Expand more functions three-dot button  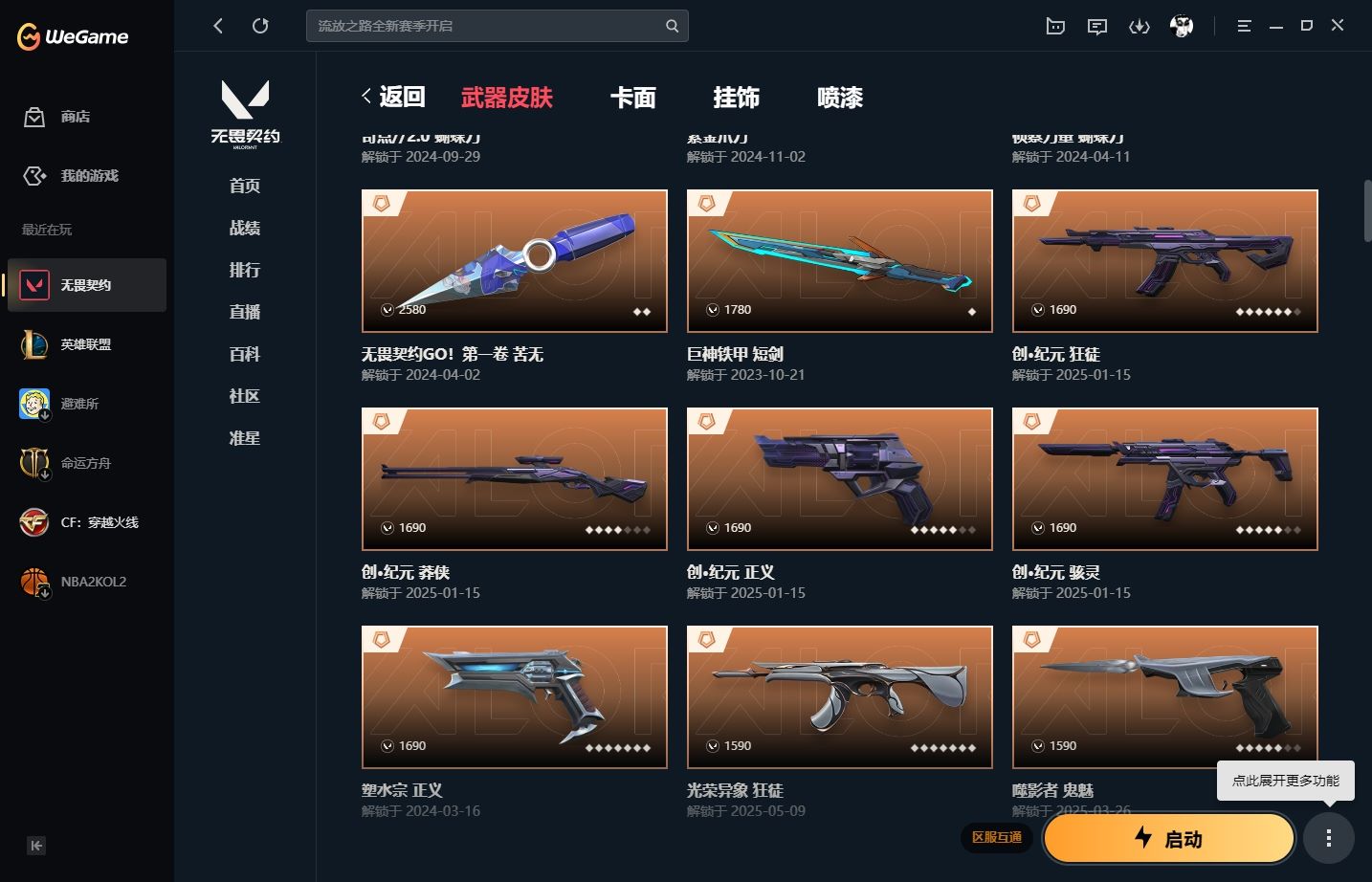(x=1328, y=838)
